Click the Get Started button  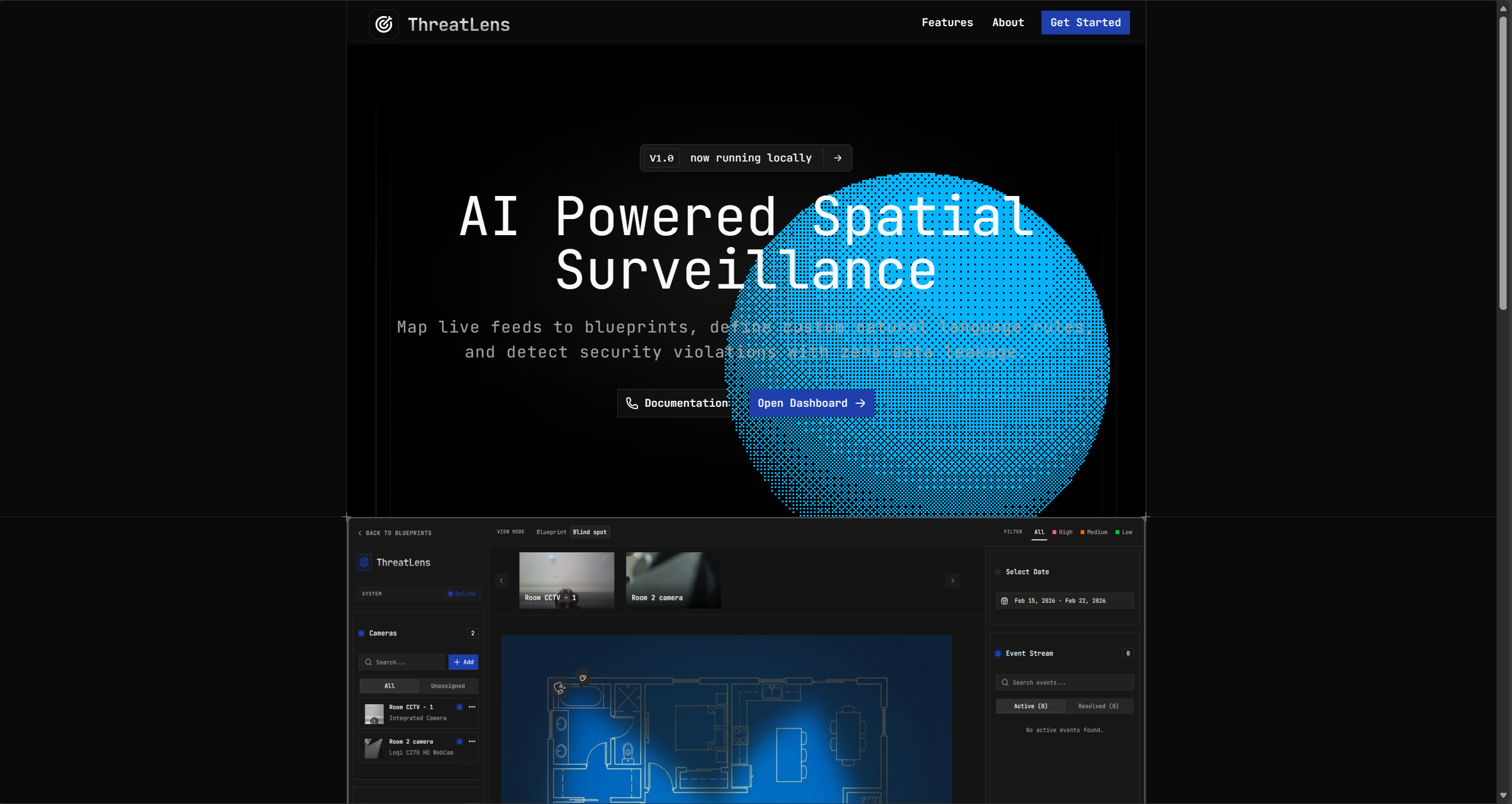point(1085,23)
